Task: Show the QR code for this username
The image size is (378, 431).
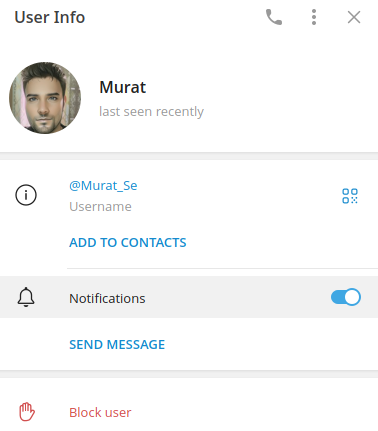Action: tap(350, 196)
